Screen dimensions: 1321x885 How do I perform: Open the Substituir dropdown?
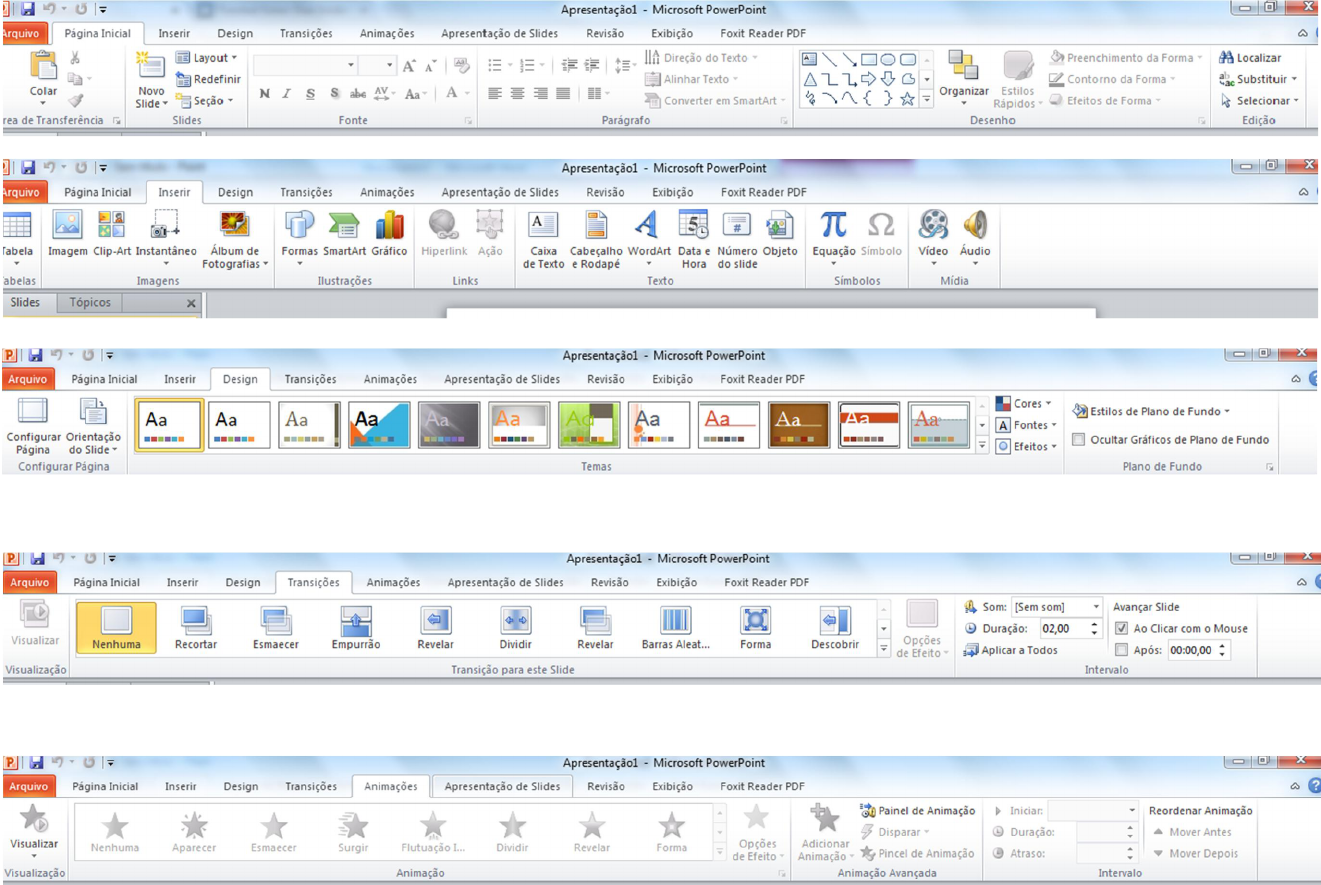(x=1258, y=79)
